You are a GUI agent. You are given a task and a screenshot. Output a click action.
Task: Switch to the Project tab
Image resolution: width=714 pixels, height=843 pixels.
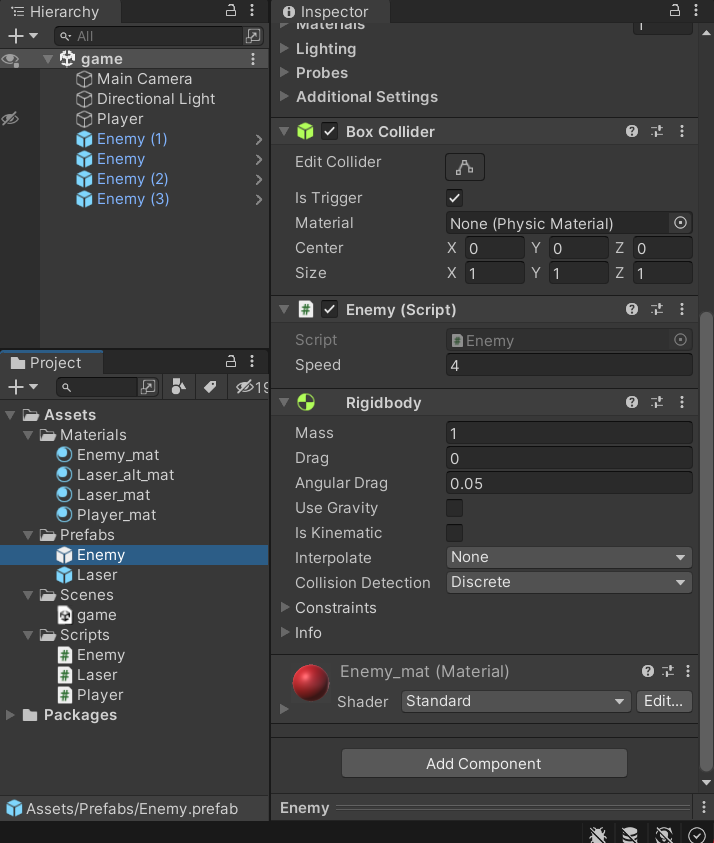[51, 362]
